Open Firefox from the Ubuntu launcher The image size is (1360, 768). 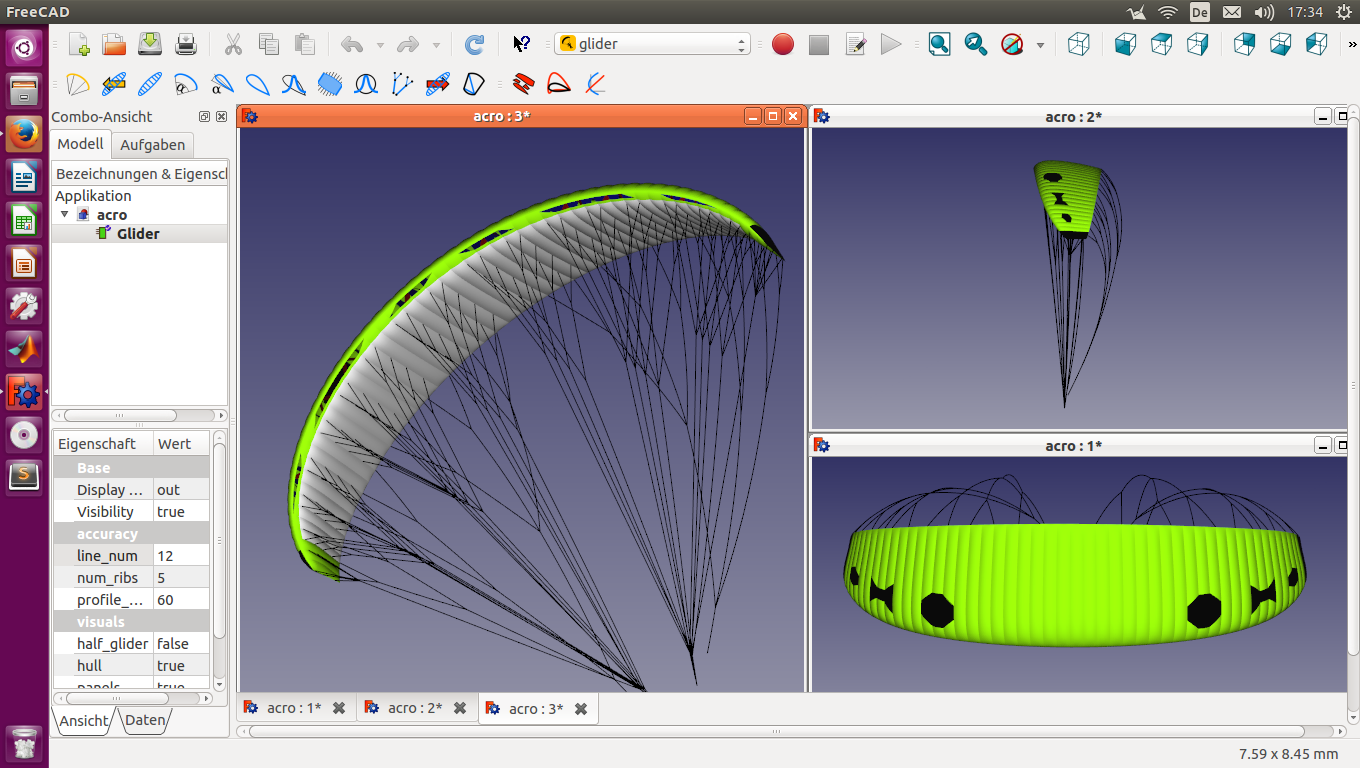click(x=24, y=133)
